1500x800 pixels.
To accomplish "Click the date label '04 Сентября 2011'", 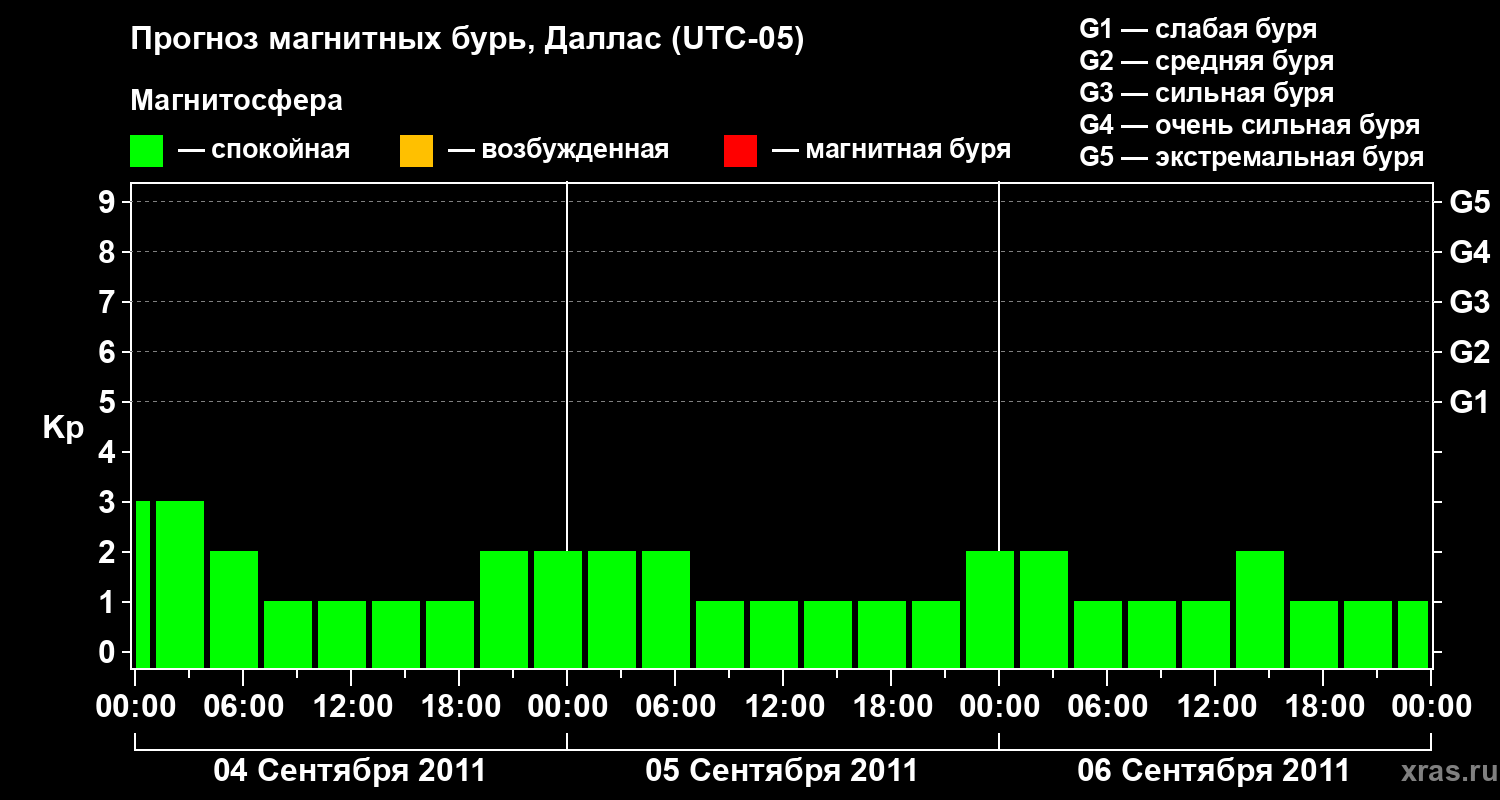I will coord(350,771).
